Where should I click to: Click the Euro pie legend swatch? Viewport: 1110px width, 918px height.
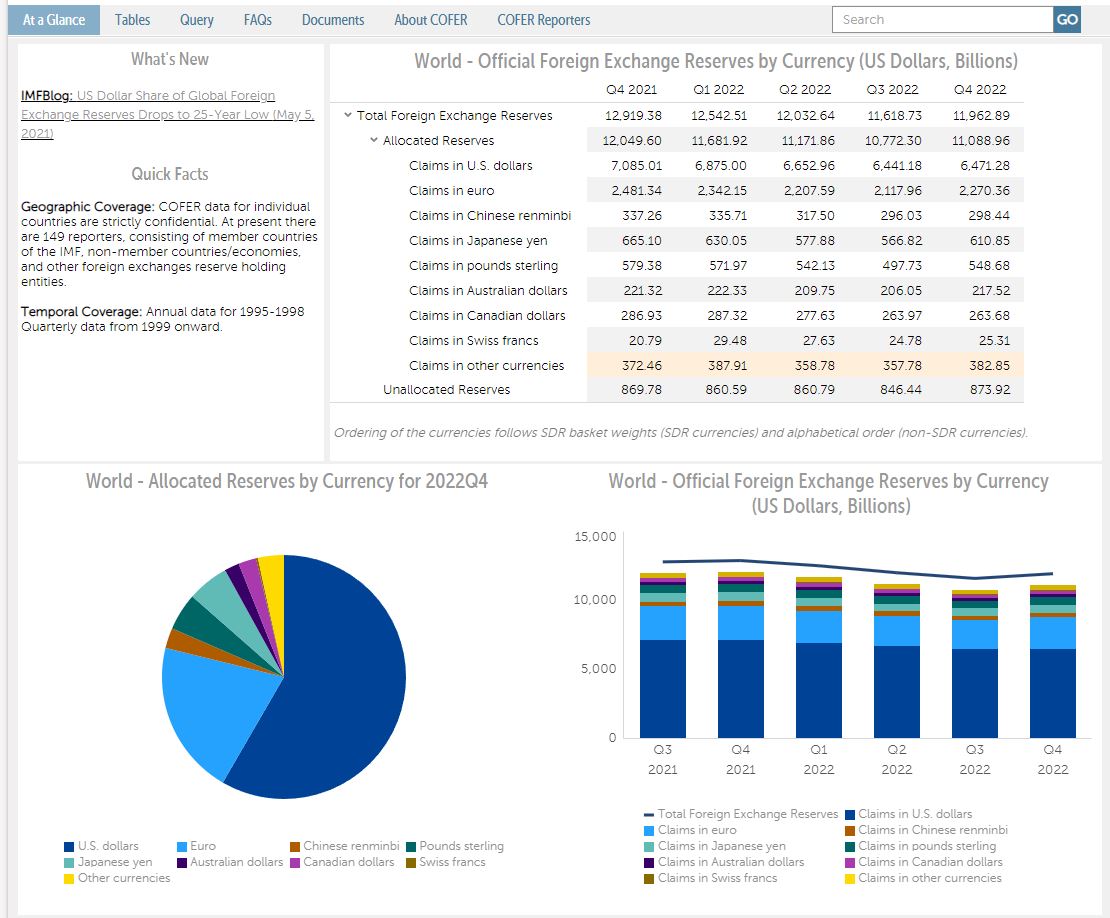coord(182,846)
